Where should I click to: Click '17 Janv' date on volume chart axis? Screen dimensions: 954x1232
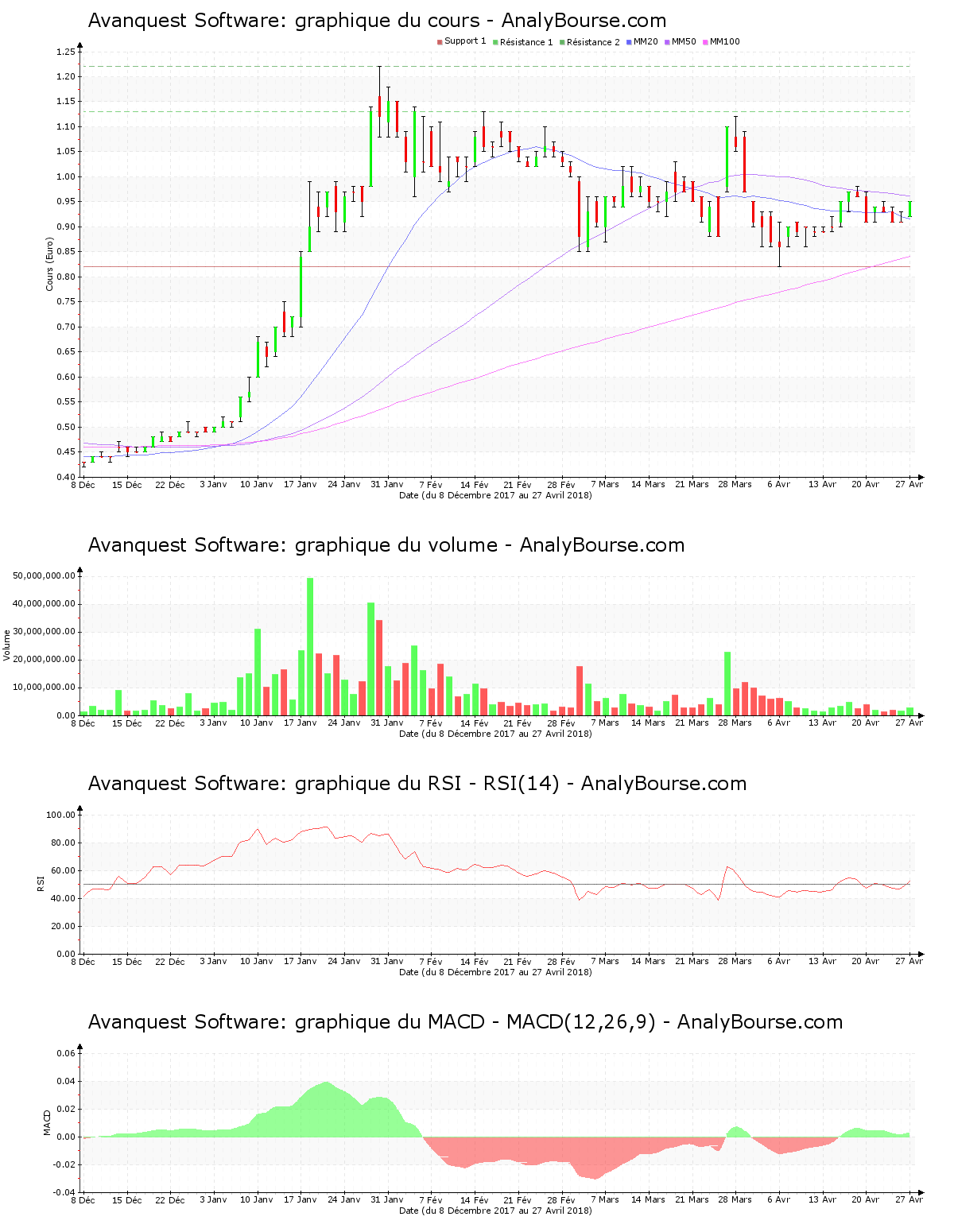coord(301,723)
